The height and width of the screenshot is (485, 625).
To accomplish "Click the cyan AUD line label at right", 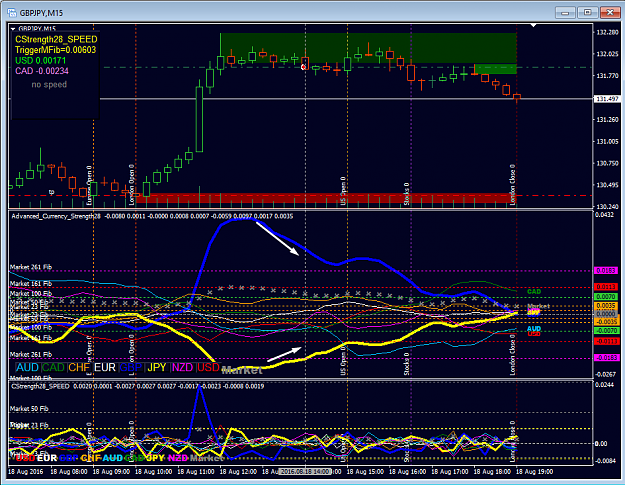I will tap(534, 329).
